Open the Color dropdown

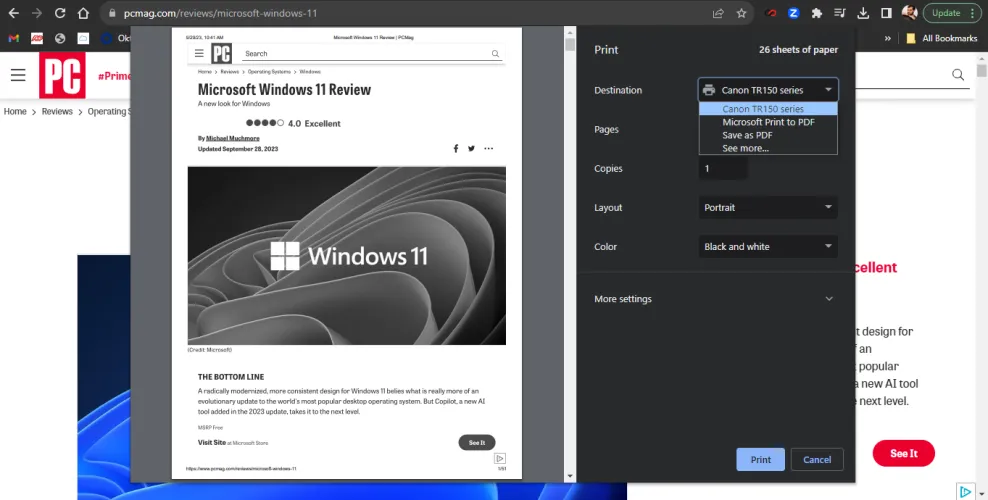pos(767,247)
